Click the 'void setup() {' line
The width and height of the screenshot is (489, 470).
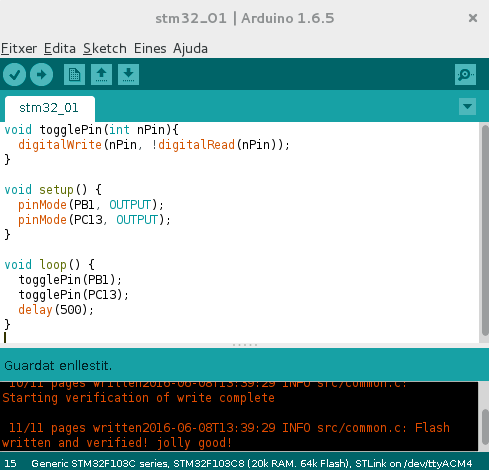click(53, 190)
